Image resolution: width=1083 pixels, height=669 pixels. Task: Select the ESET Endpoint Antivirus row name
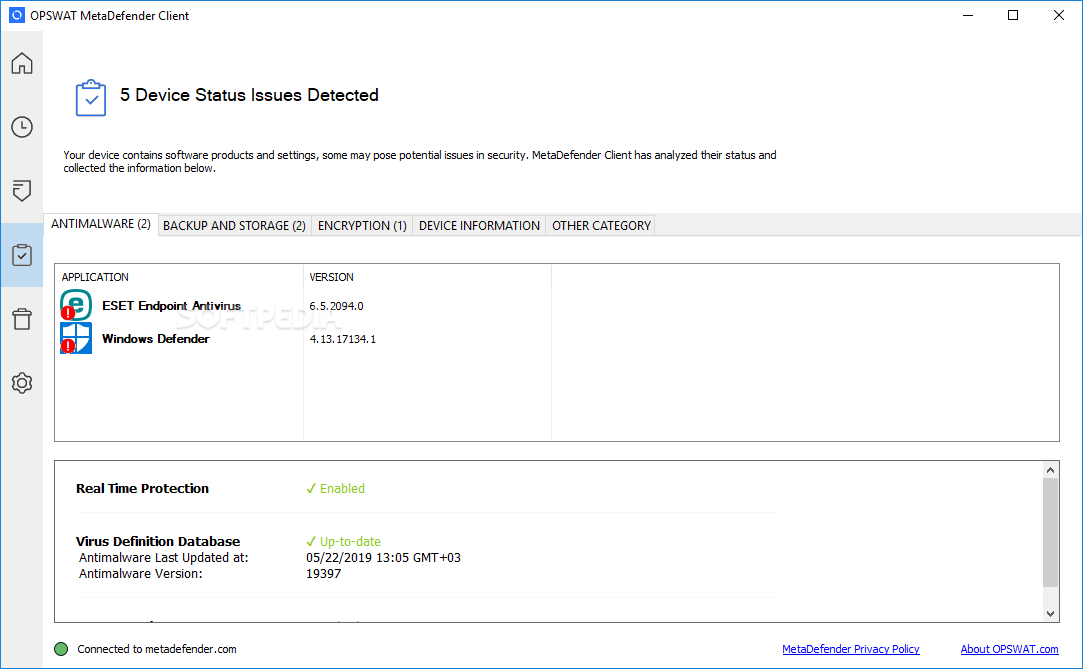coord(171,306)
